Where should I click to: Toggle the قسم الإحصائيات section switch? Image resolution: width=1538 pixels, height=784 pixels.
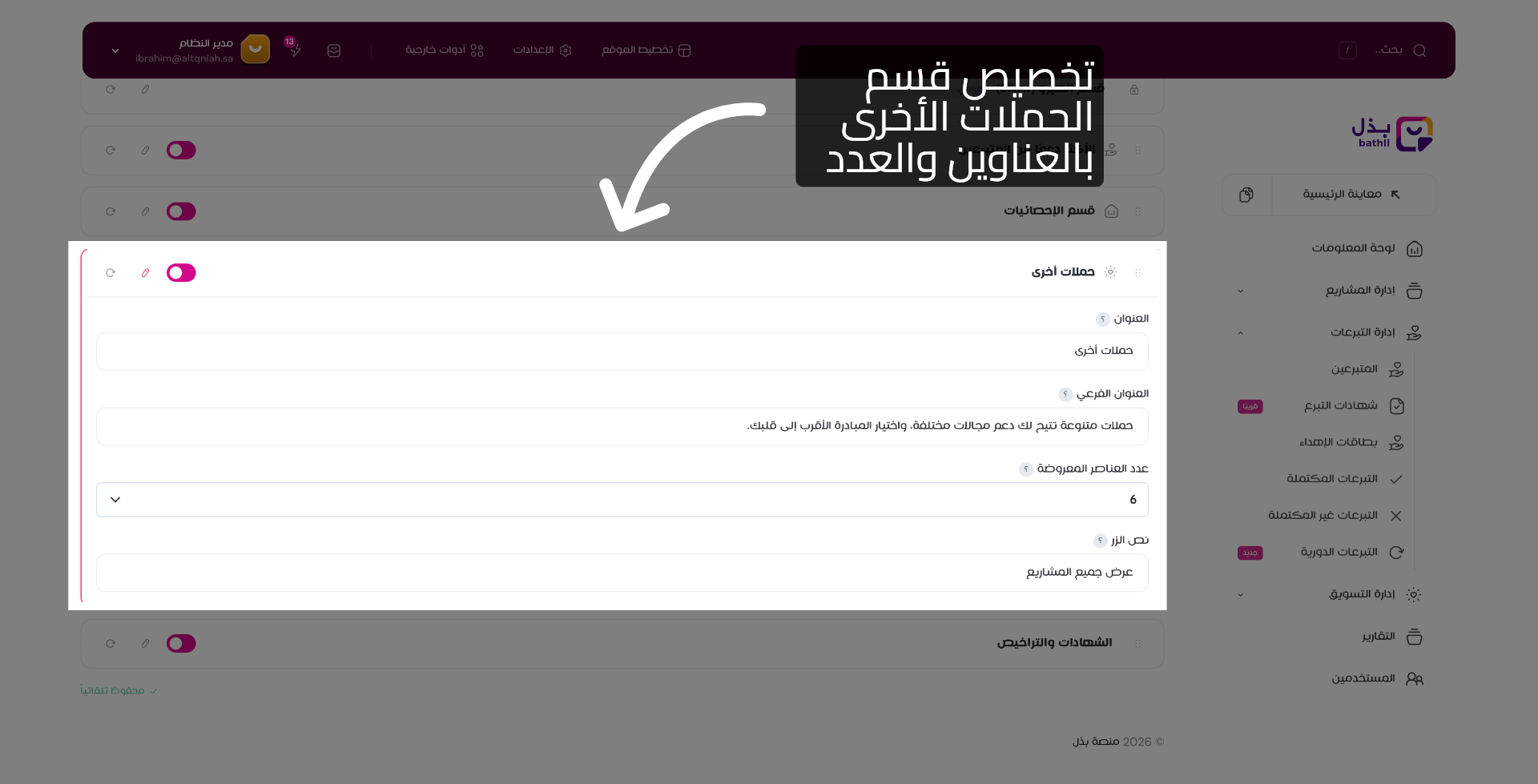[x=181, y=211]
